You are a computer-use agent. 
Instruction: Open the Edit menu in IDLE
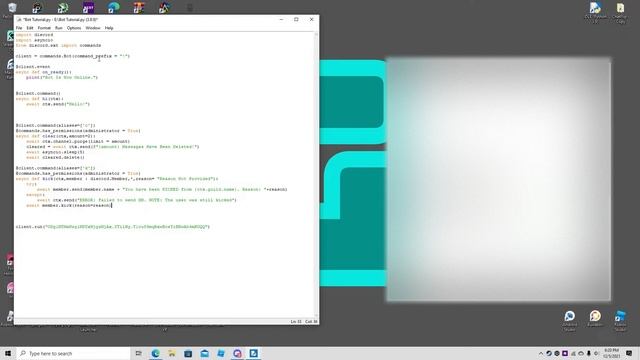[30, 28]
